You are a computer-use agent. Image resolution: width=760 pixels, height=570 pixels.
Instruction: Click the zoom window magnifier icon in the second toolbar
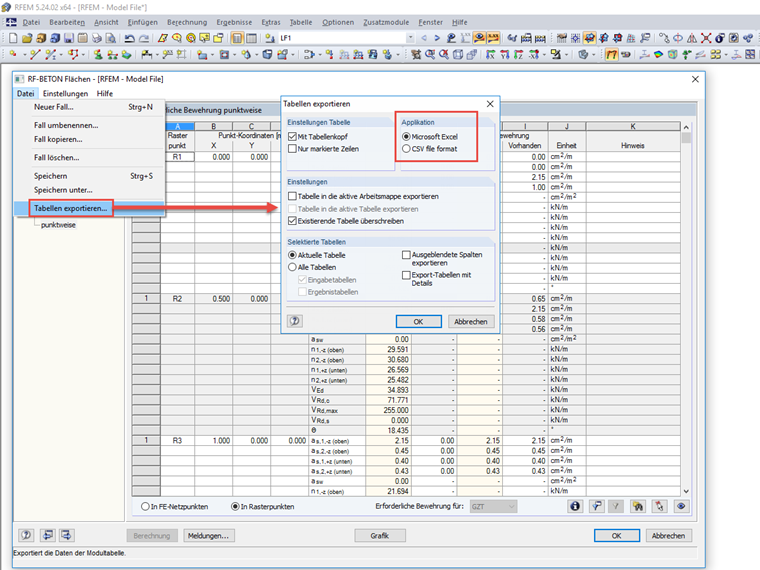pos(430,54)
